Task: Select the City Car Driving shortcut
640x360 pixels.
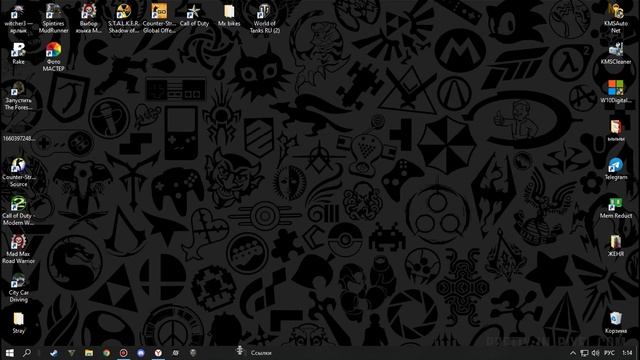Action: (x=18, y=281)
